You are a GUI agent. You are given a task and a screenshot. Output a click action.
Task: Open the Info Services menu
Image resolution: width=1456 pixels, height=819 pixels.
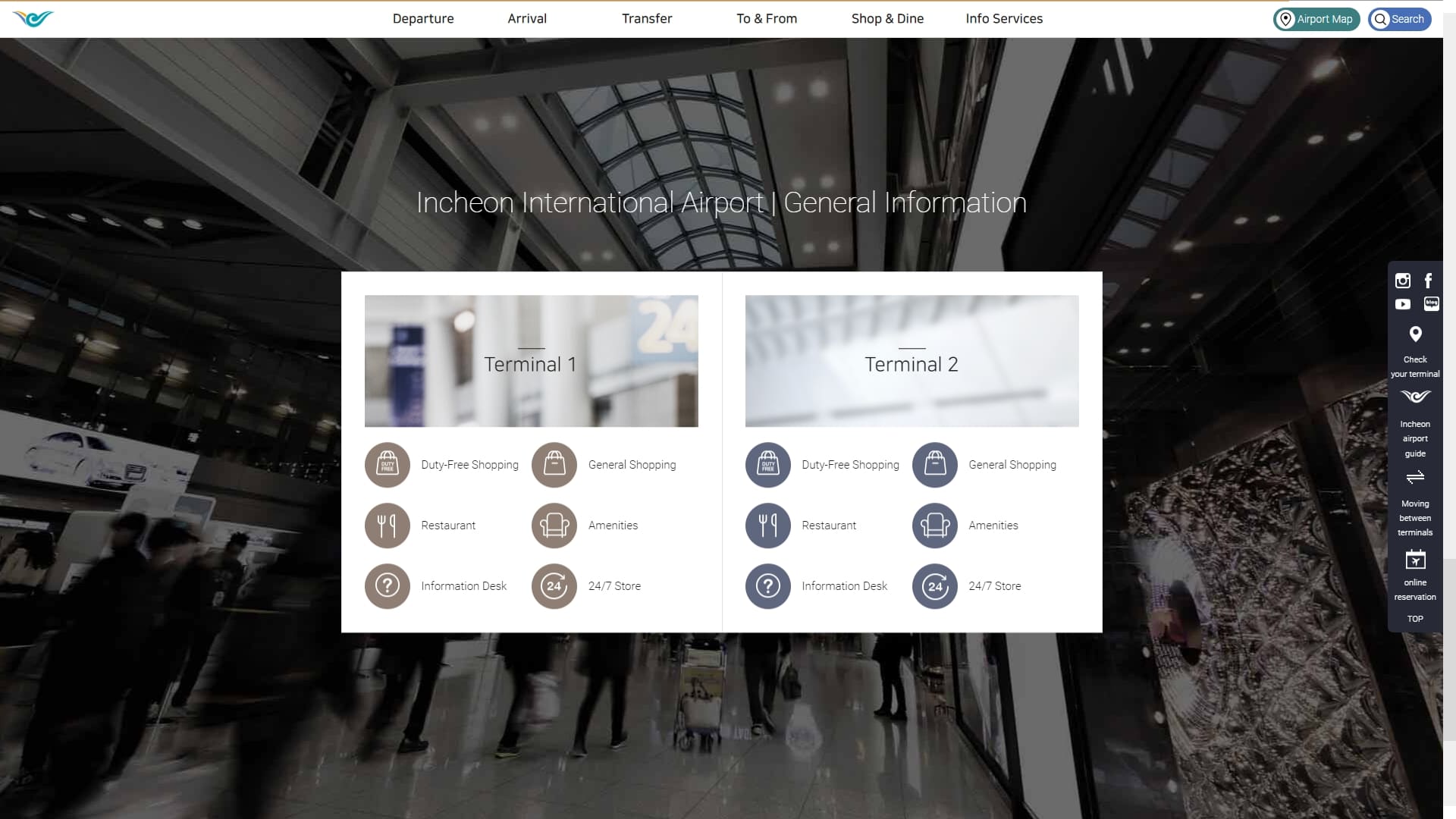1004,19
